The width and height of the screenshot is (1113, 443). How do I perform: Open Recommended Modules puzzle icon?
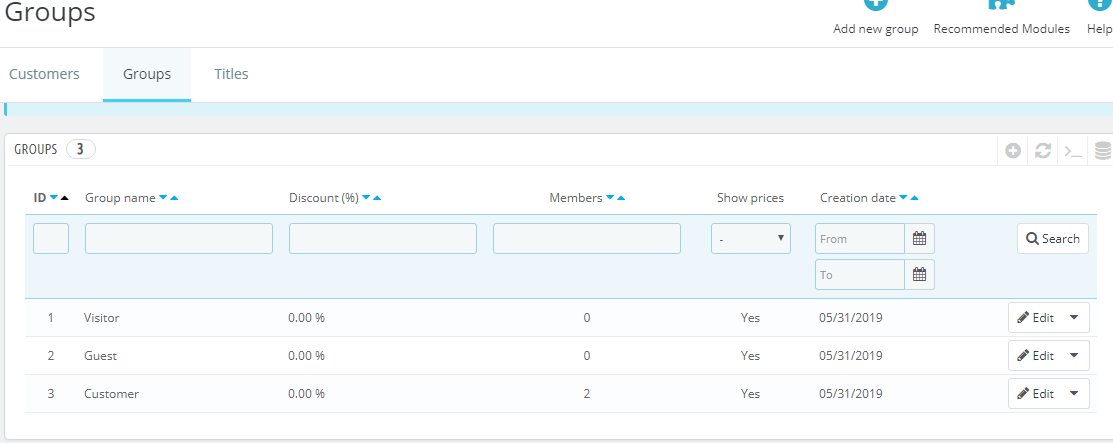(x=1001, y=3)
